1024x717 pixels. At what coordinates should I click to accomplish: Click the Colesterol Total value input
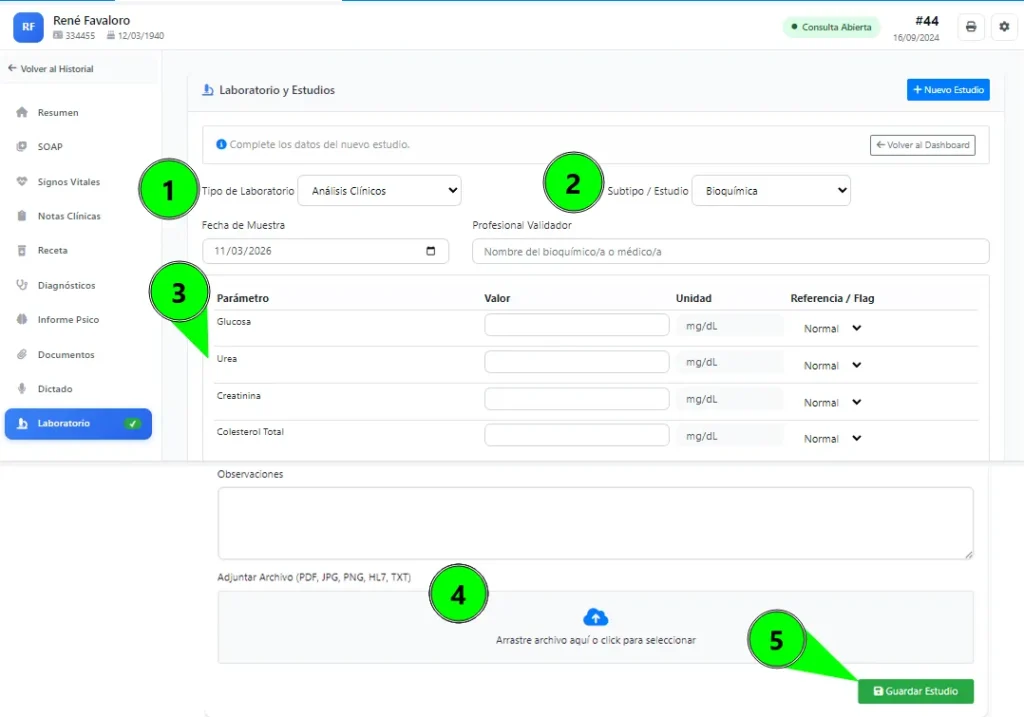577,435
